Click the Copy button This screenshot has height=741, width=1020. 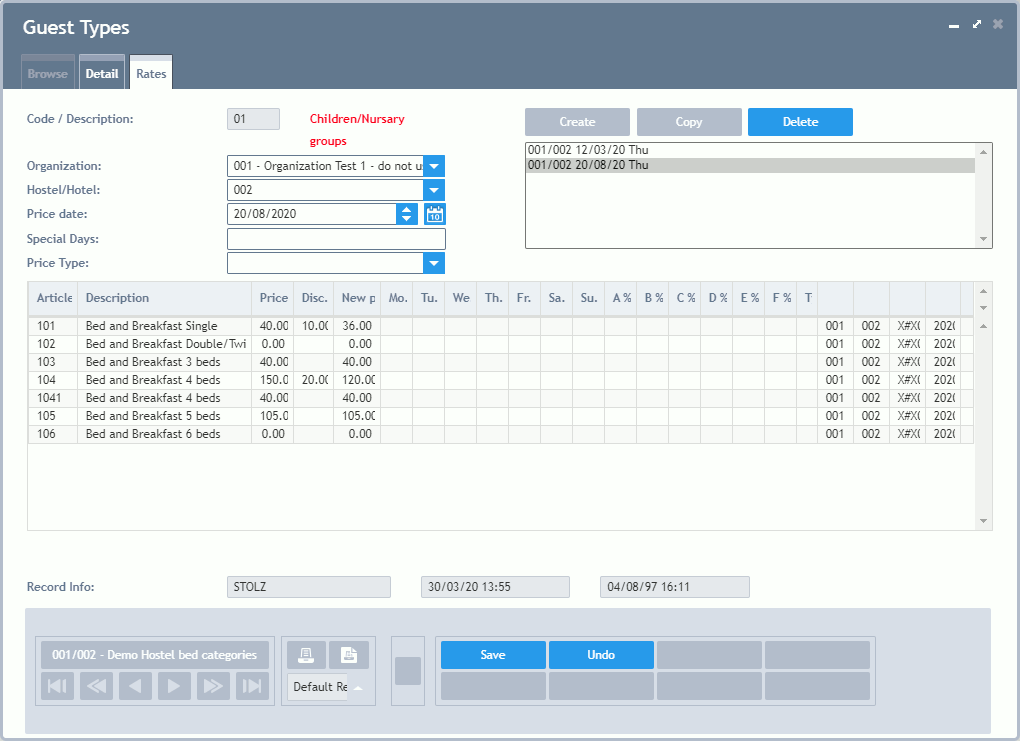coord(689,122)
